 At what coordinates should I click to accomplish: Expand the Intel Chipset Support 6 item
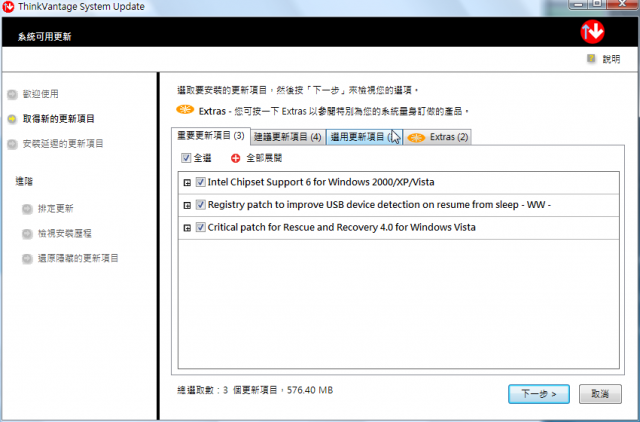(x=187, y=183)
